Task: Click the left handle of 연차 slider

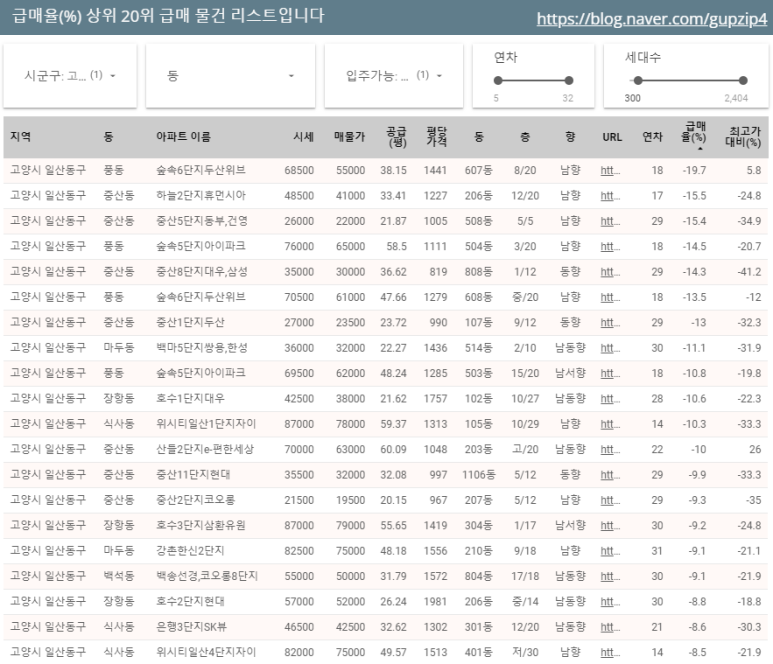Action: click(498, 80)
